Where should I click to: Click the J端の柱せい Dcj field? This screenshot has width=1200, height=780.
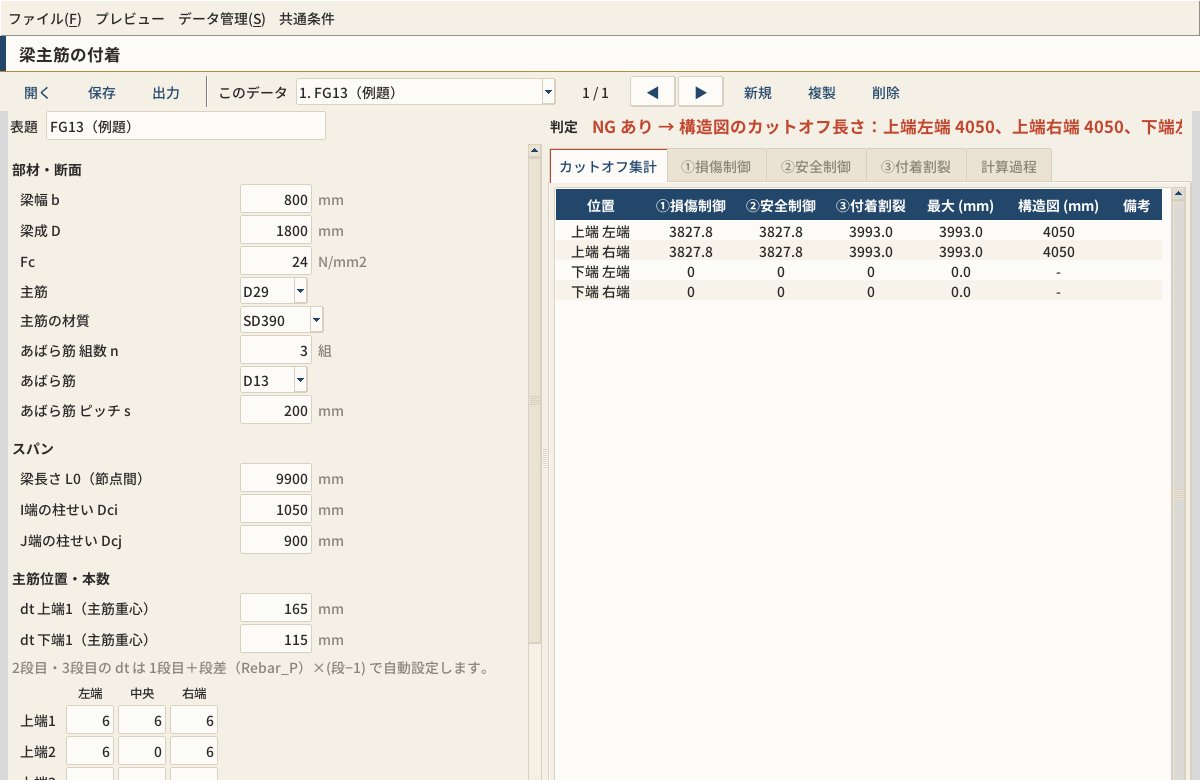276,540
